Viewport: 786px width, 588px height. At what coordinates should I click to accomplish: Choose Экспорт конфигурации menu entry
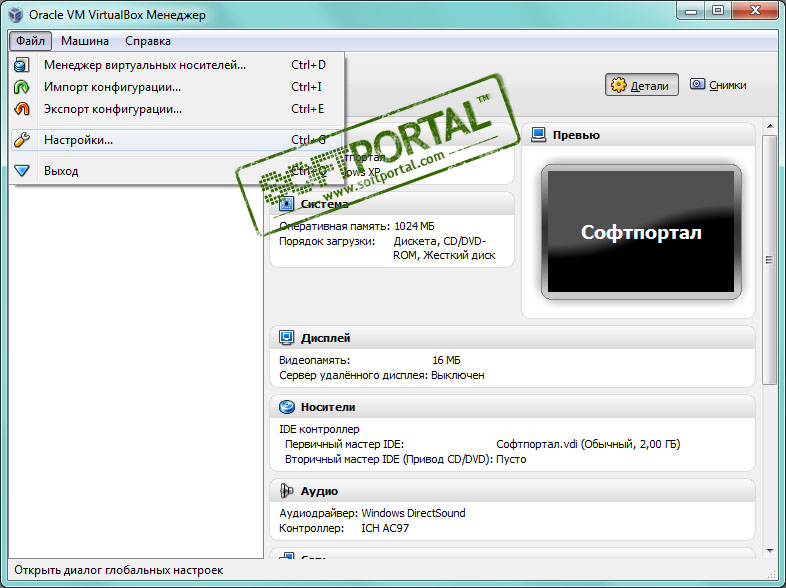177,109
